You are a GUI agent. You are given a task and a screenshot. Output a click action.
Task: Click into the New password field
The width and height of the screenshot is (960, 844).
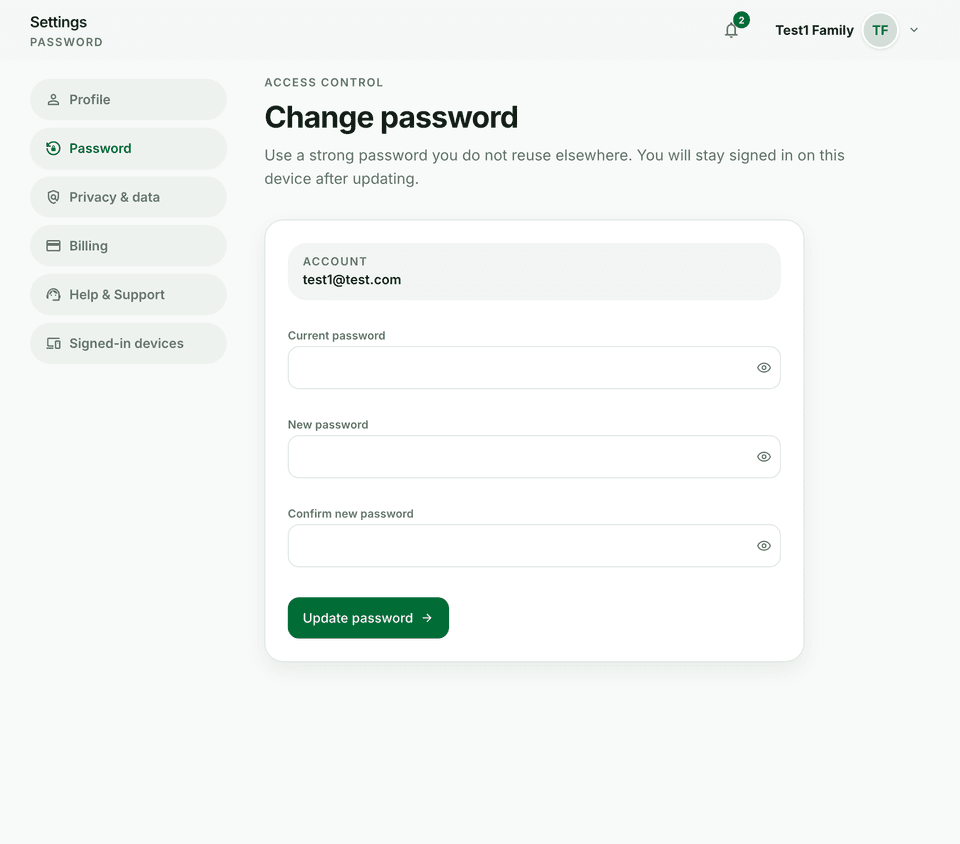click(x=534, y=457)
